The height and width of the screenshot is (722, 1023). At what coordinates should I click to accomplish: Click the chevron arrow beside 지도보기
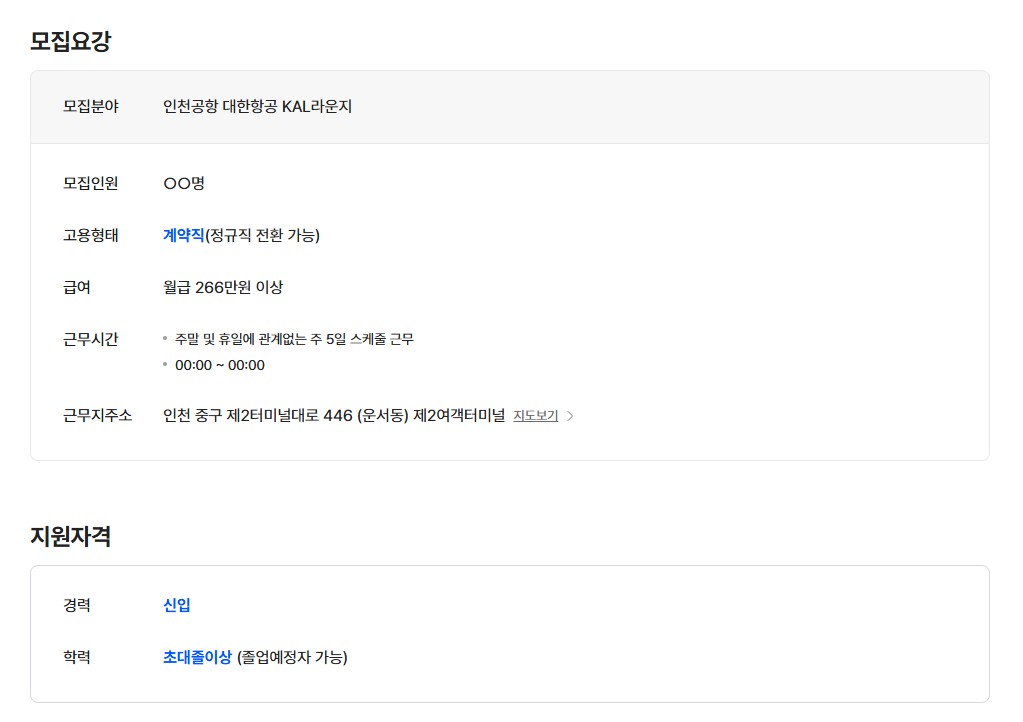pos(570,416)
